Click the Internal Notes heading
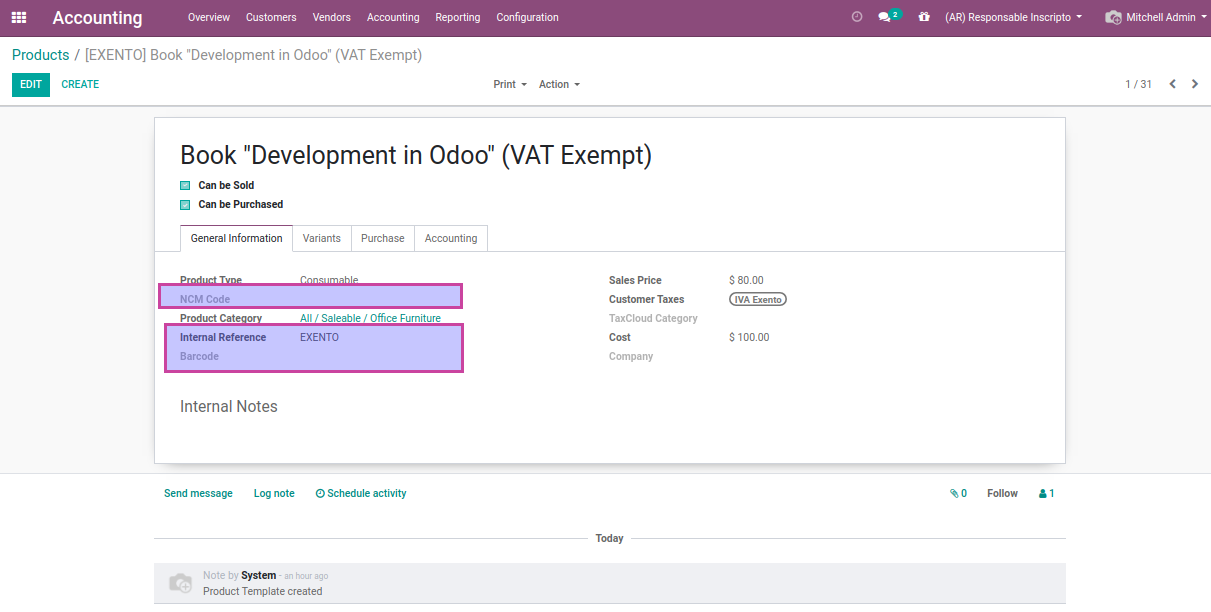Image resolution: width=1211 pixels, height=612 pixels. [229, 406]
